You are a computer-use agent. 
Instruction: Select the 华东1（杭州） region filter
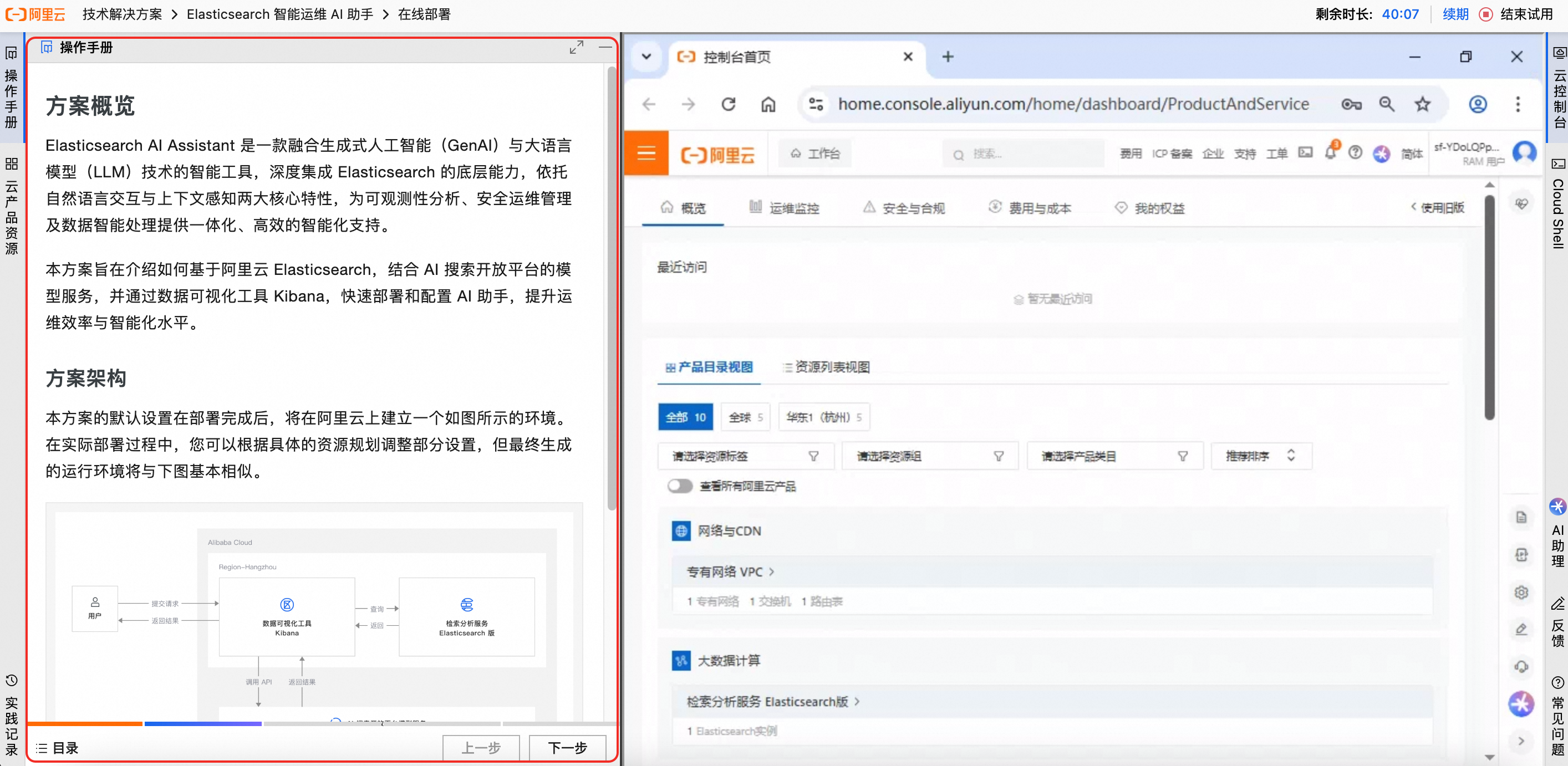[x=823, y=417]
